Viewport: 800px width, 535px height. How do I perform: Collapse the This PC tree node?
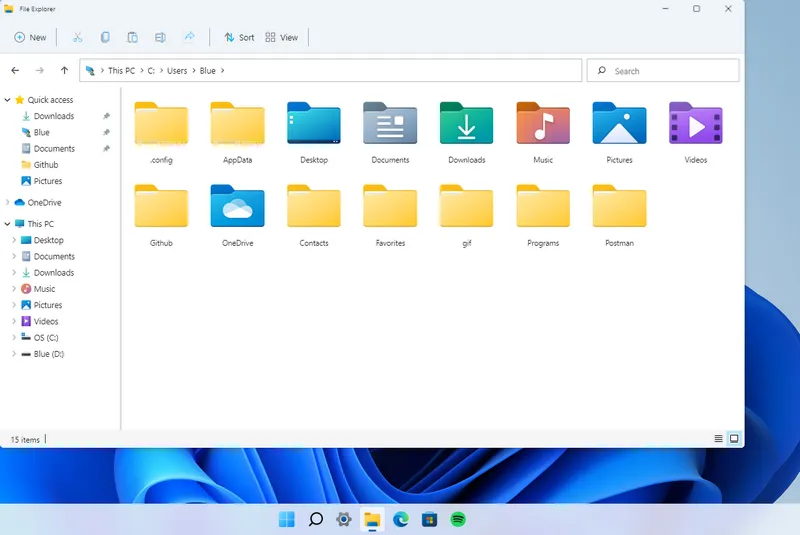coord(7,224)
